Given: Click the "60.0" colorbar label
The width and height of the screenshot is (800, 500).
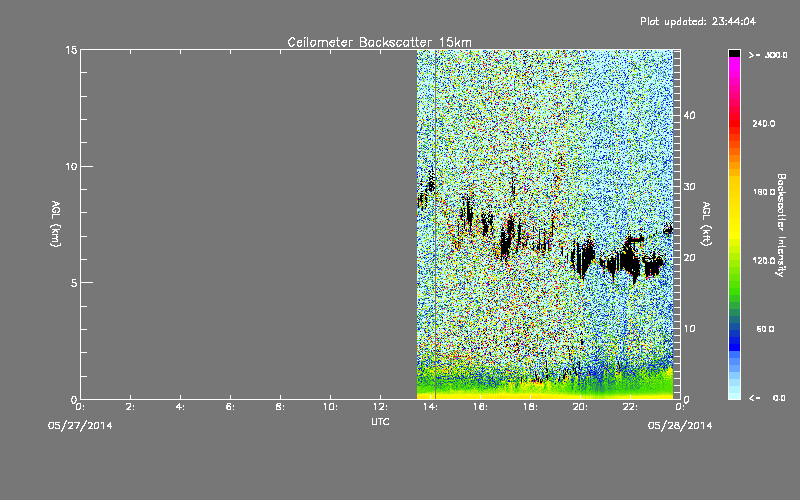Looking at the screenshot, I should (x=765, y=329).
